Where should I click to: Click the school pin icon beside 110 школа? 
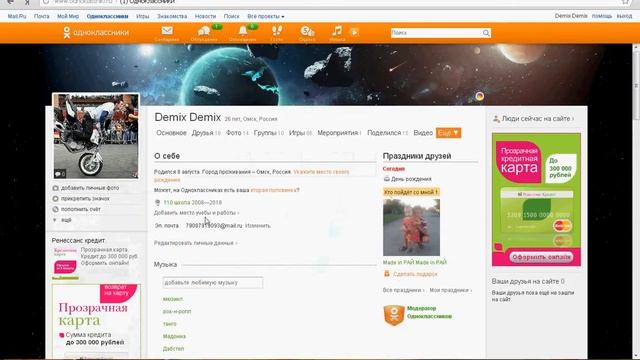point(158,202)
